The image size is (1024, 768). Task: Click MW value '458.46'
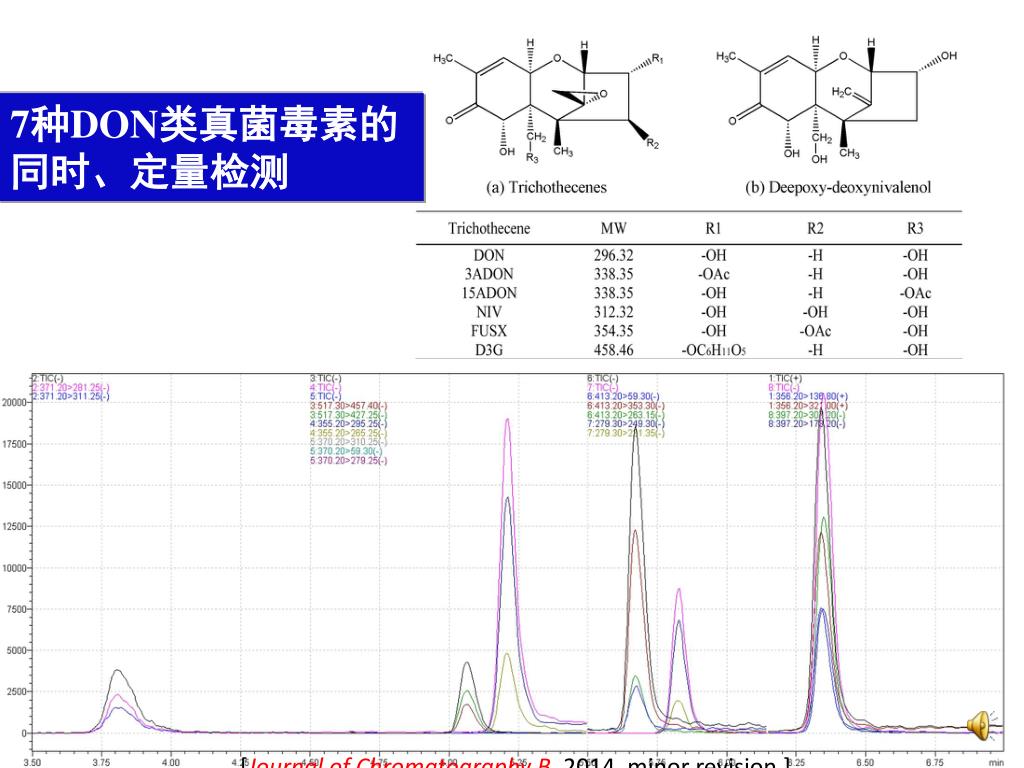tap(613, 350)
